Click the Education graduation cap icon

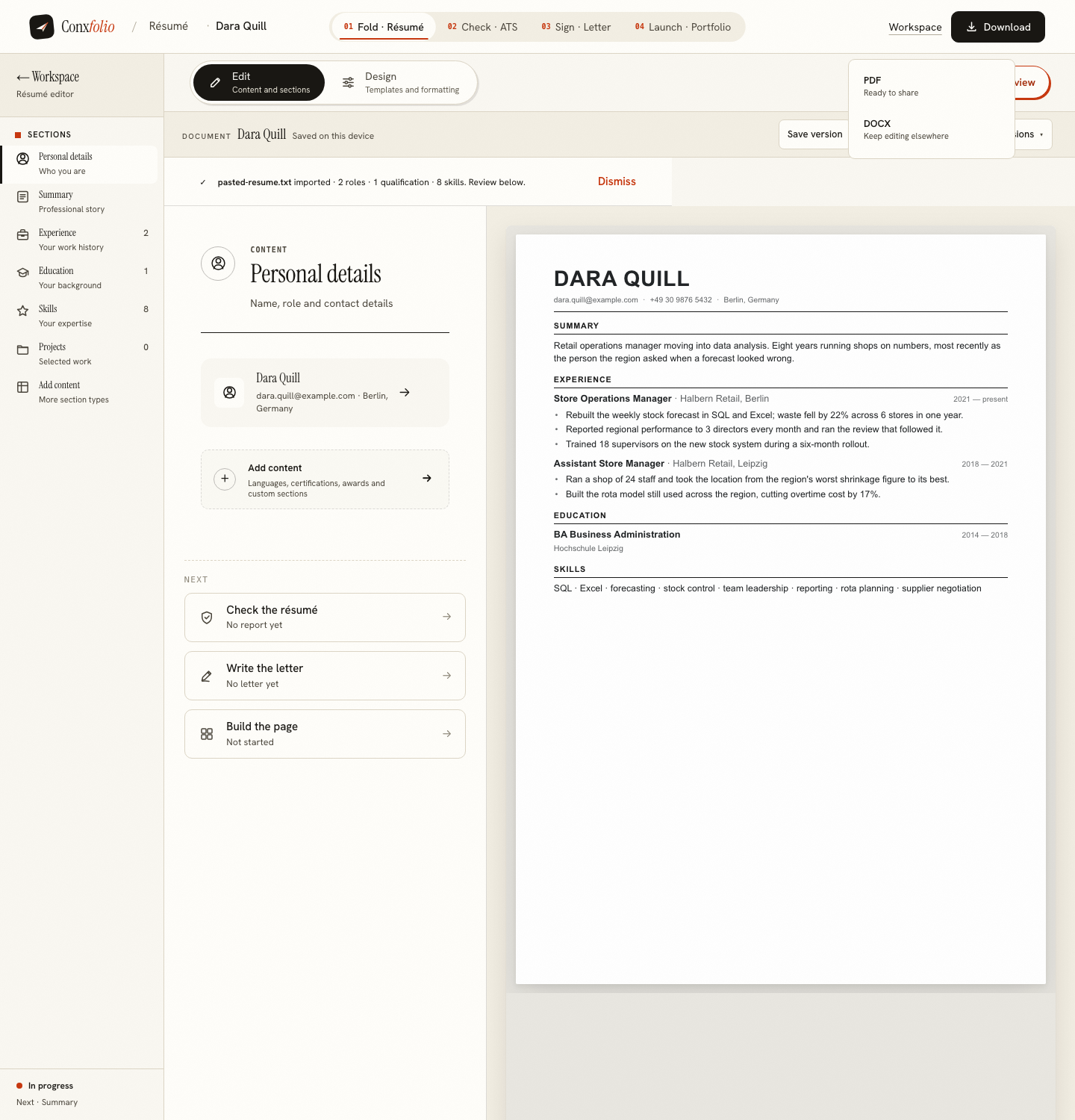[23, 273]
